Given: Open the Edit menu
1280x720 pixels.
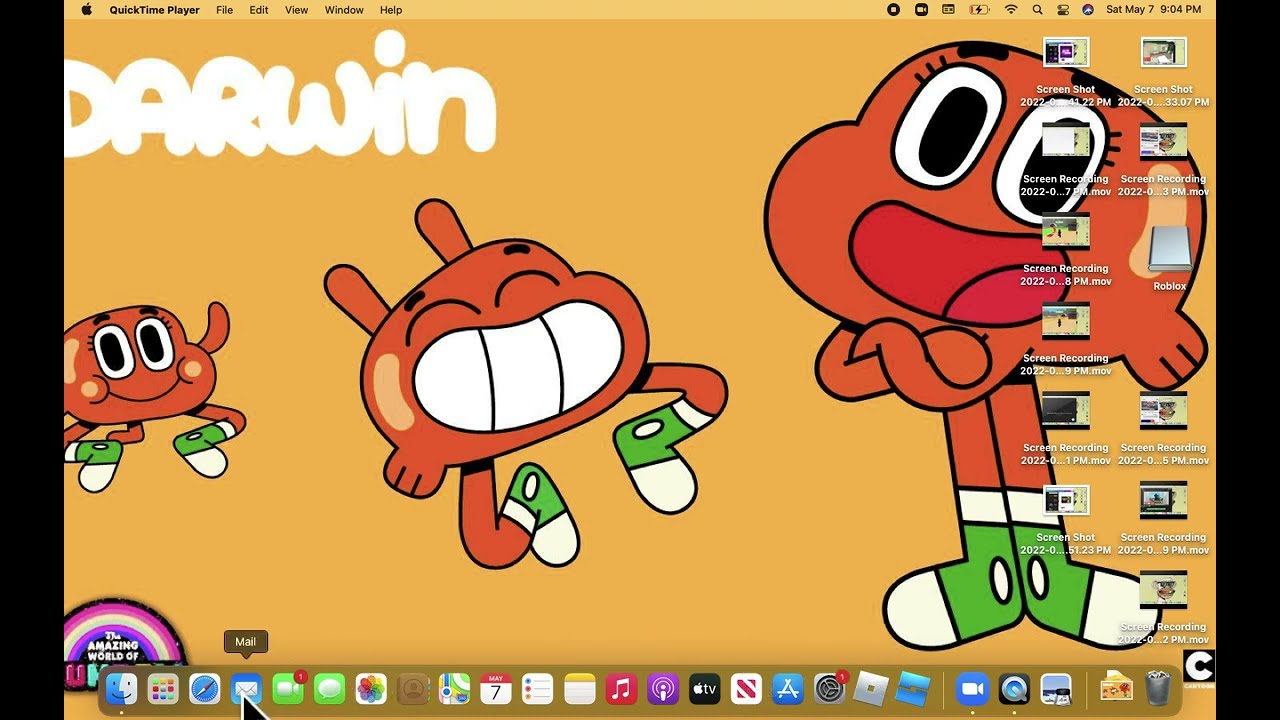Looking at the screenshot, I should (259, 10).
